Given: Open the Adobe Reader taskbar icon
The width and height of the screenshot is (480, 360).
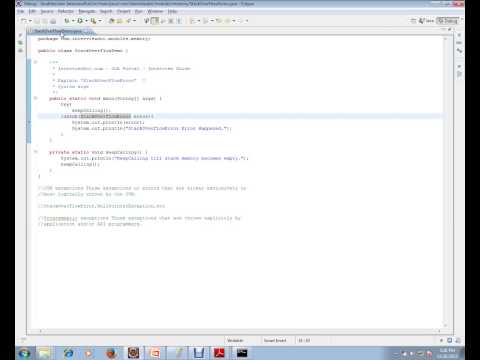Looking at the screenshot, I should tap(219, 353).
